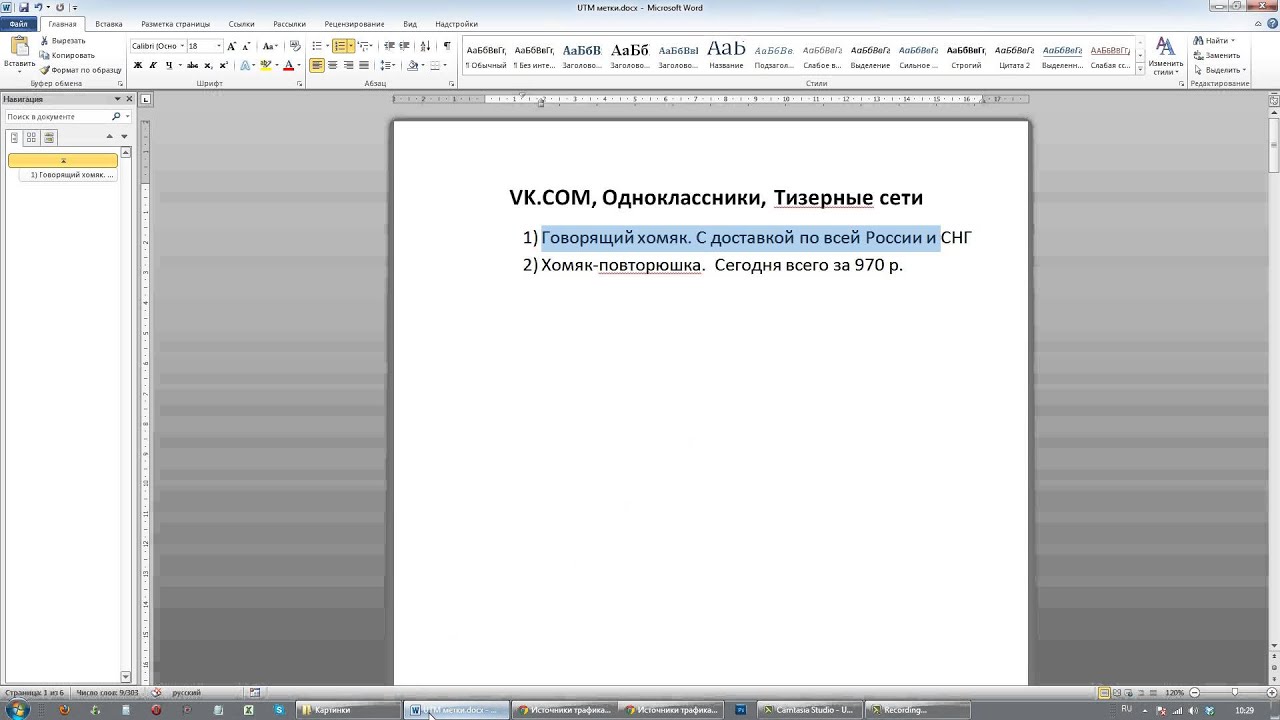Click the Sort (A-Z) icon
The image size is (1280, 720).
[426, 46]
